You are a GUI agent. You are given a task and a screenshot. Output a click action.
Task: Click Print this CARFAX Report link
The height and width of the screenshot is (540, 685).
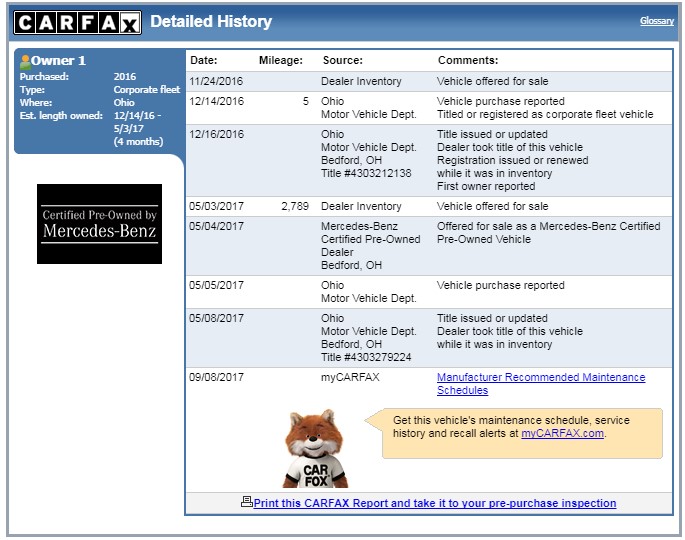coord(435,503)
